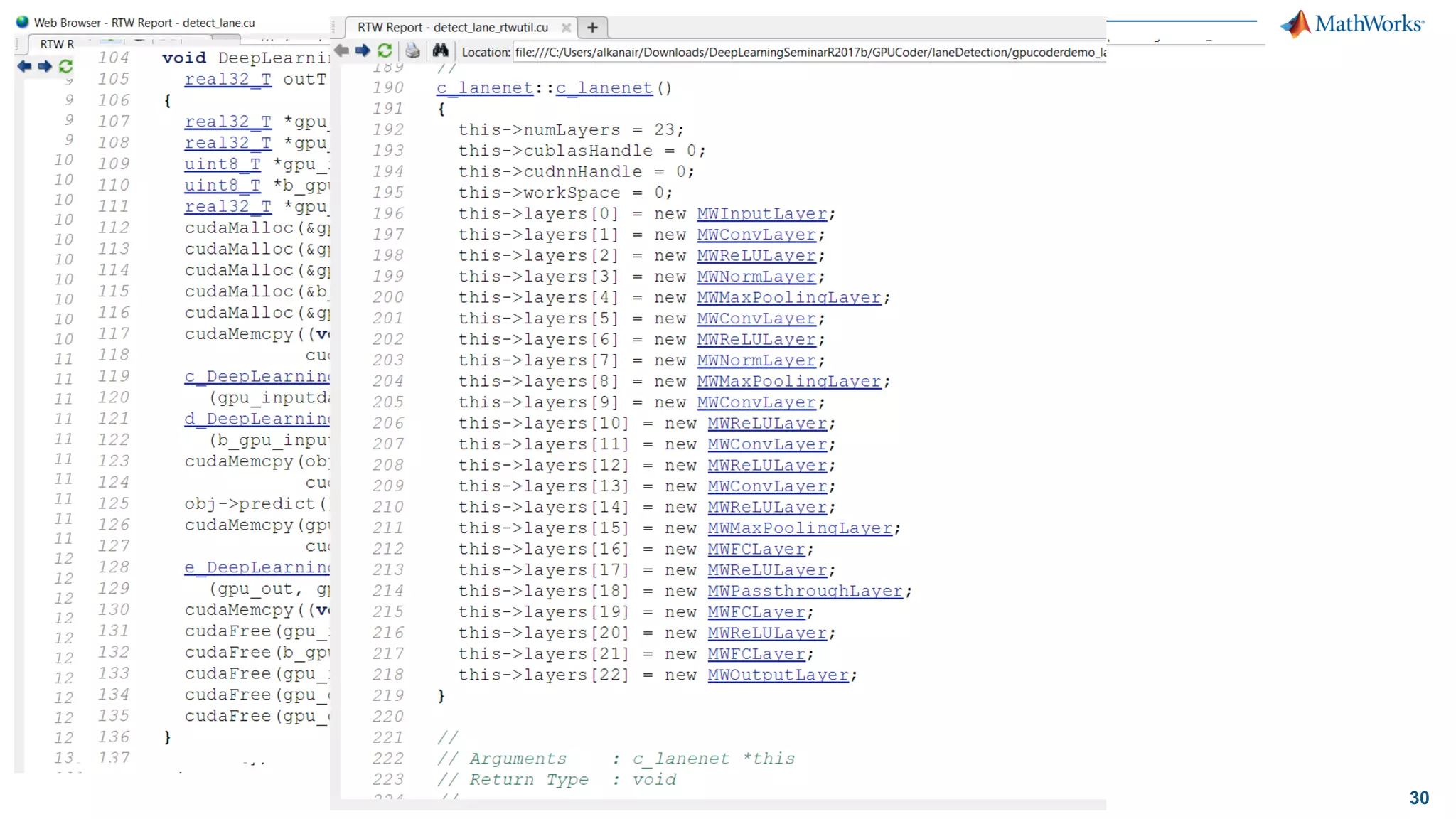Image resolution: width=1456 pixels, height=819 pixels.
Task: Close the detect_lane_rtwutil.cu tab
Action: point(566,28)
